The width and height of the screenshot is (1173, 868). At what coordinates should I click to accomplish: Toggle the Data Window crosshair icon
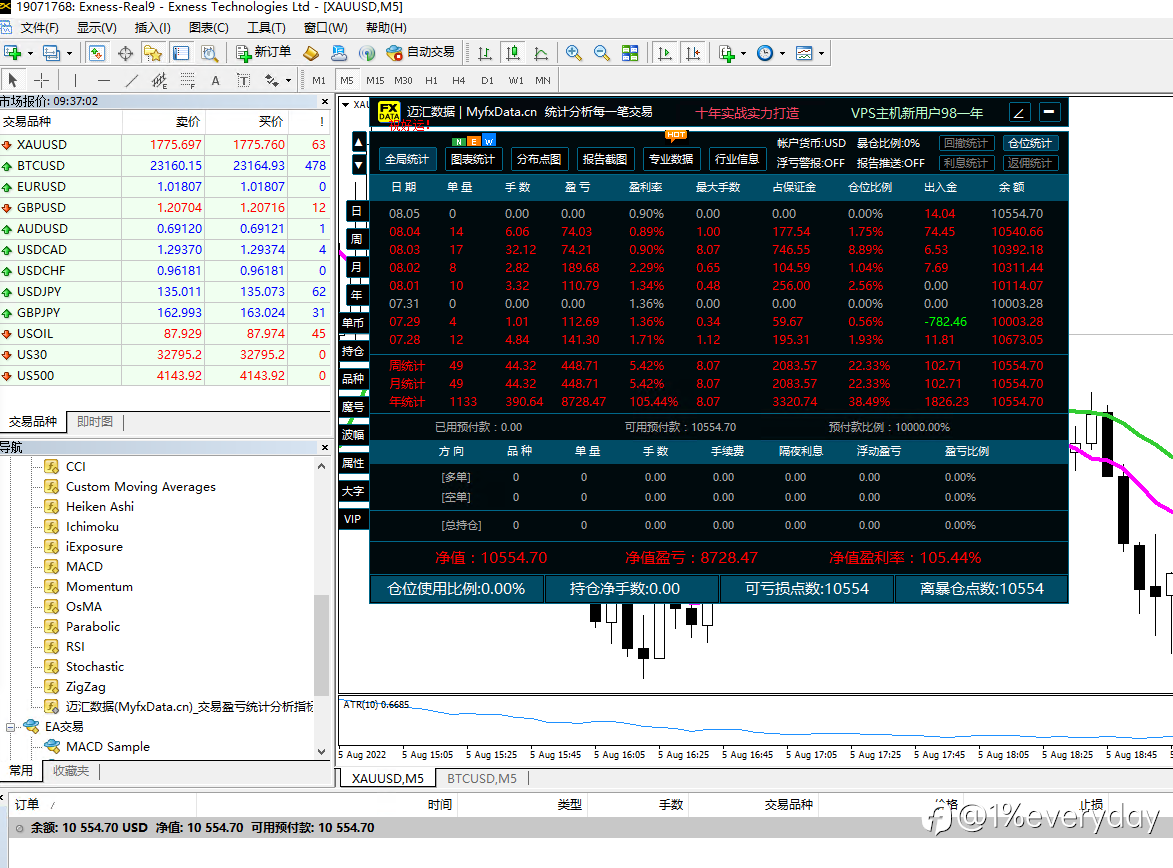[125, 53]
